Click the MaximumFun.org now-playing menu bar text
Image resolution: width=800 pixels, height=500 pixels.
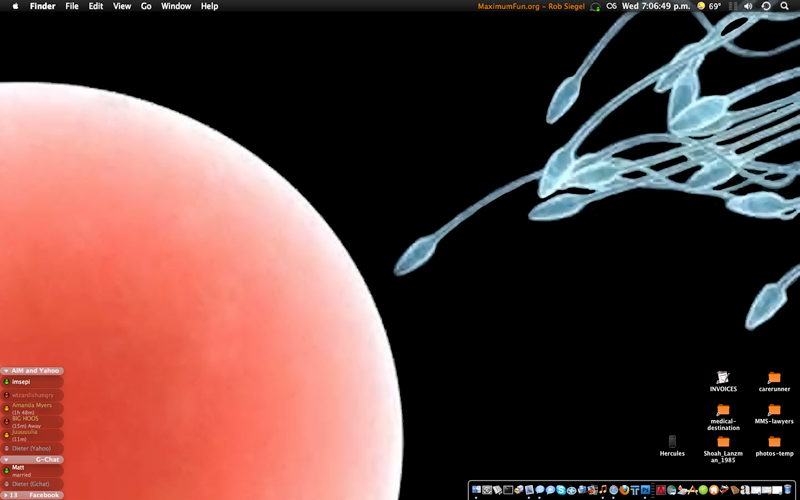point(531,6)
